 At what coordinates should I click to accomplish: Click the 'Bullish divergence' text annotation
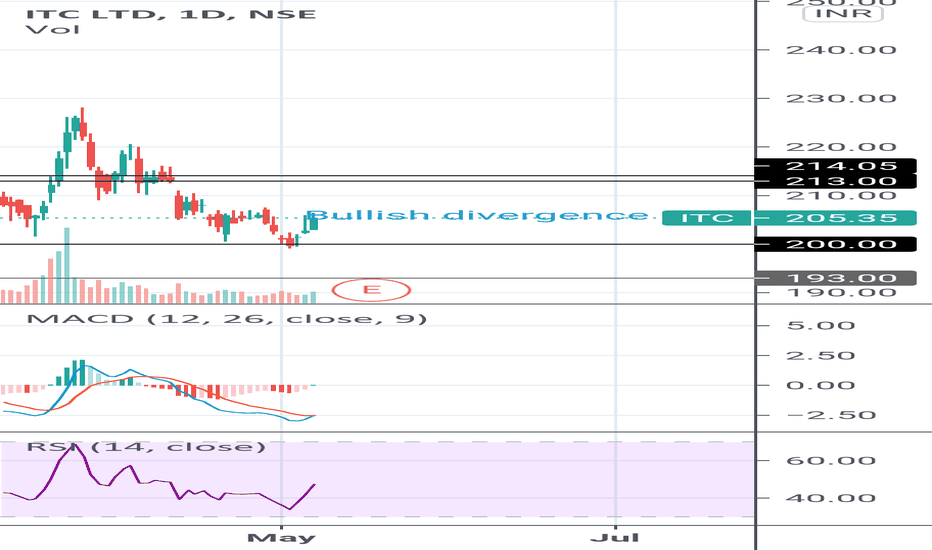coord(477,215)
